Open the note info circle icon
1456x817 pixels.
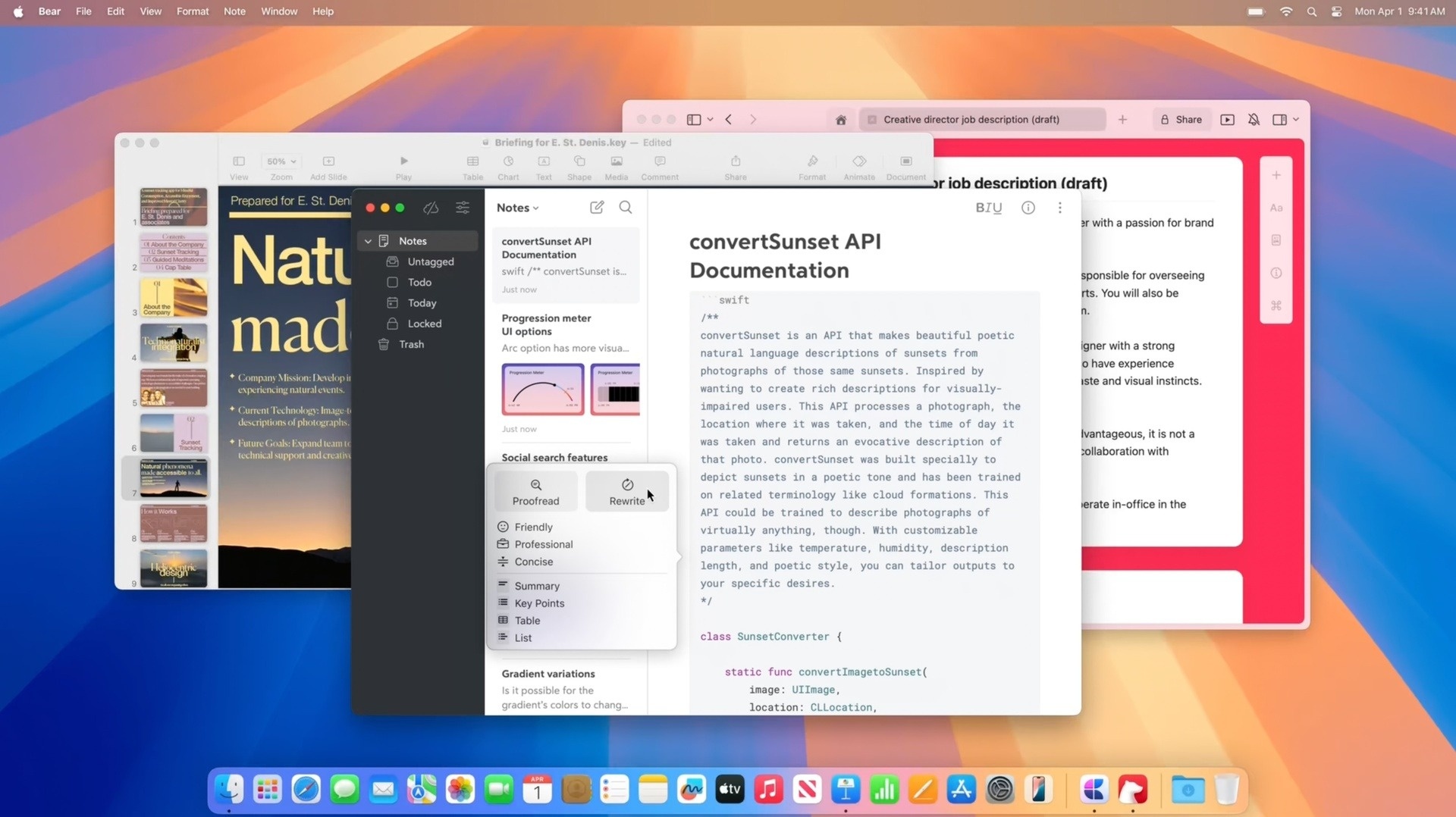[1028, 208]
